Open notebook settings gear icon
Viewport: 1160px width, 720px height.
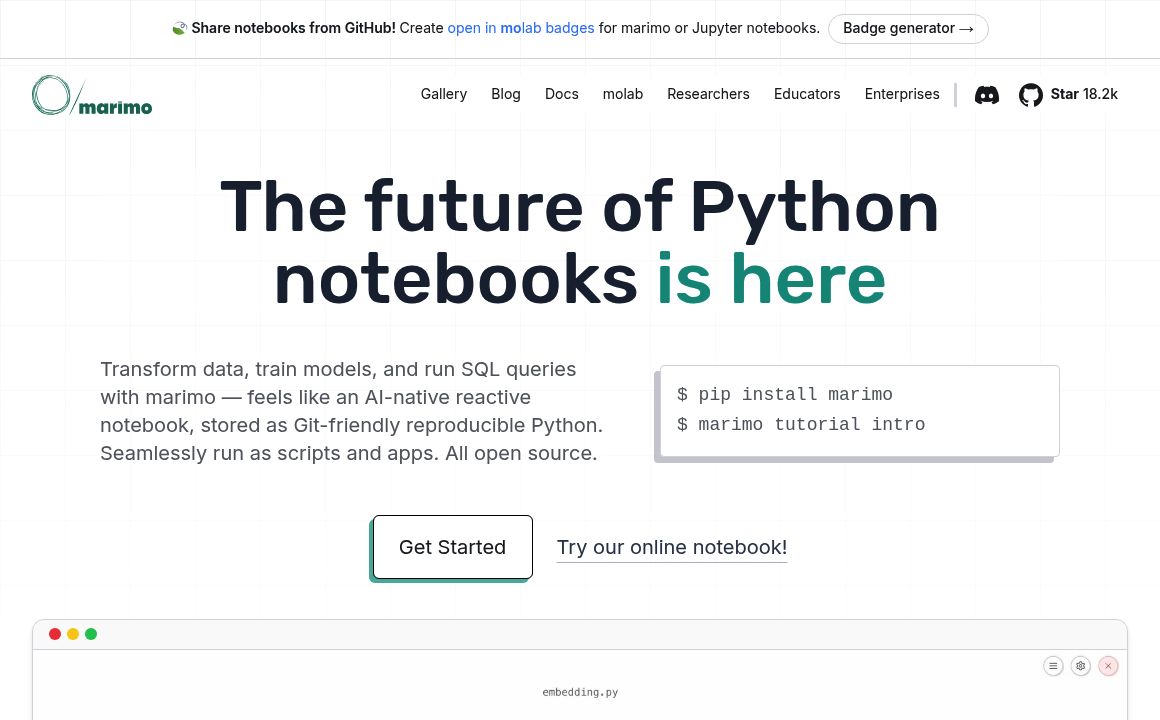point(1080,666)
